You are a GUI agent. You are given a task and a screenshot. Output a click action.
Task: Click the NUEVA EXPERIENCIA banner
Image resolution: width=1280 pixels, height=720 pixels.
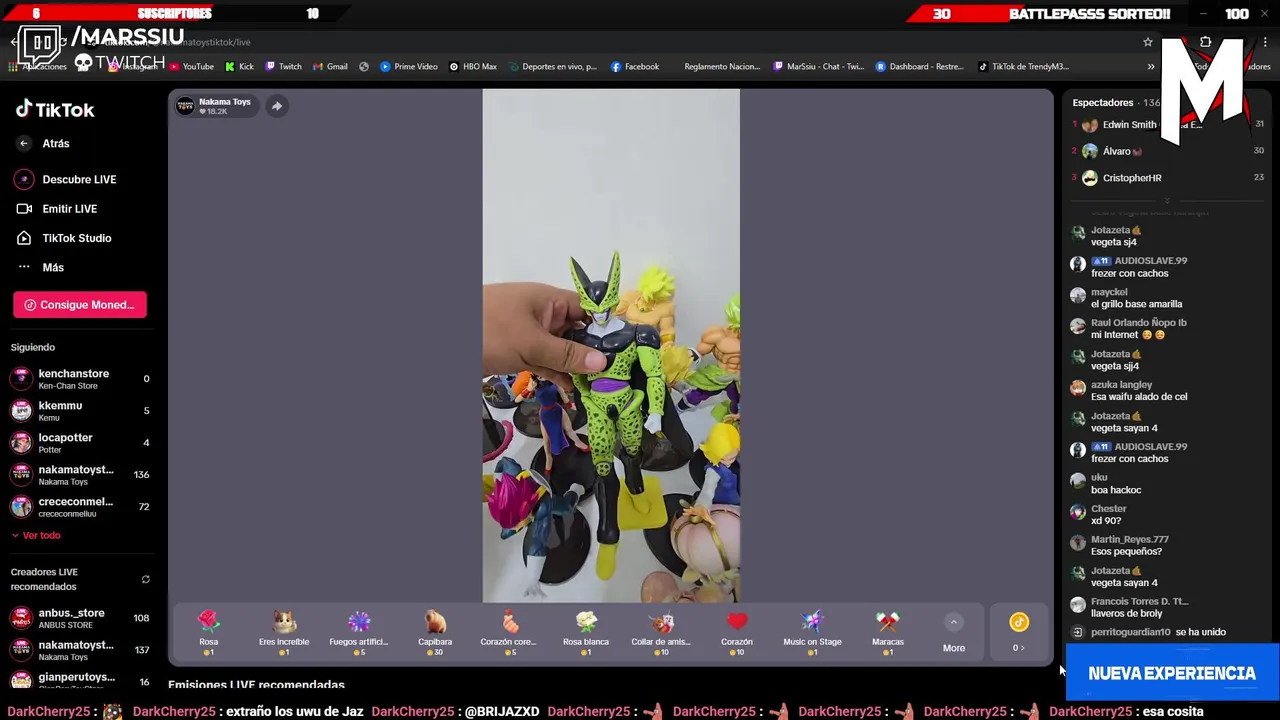pos(1172,674)
